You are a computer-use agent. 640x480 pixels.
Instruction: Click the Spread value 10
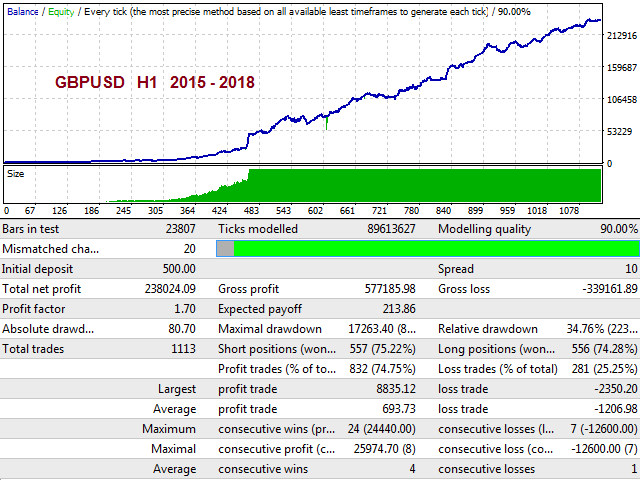pyautogui.click(x=631, y=269)
